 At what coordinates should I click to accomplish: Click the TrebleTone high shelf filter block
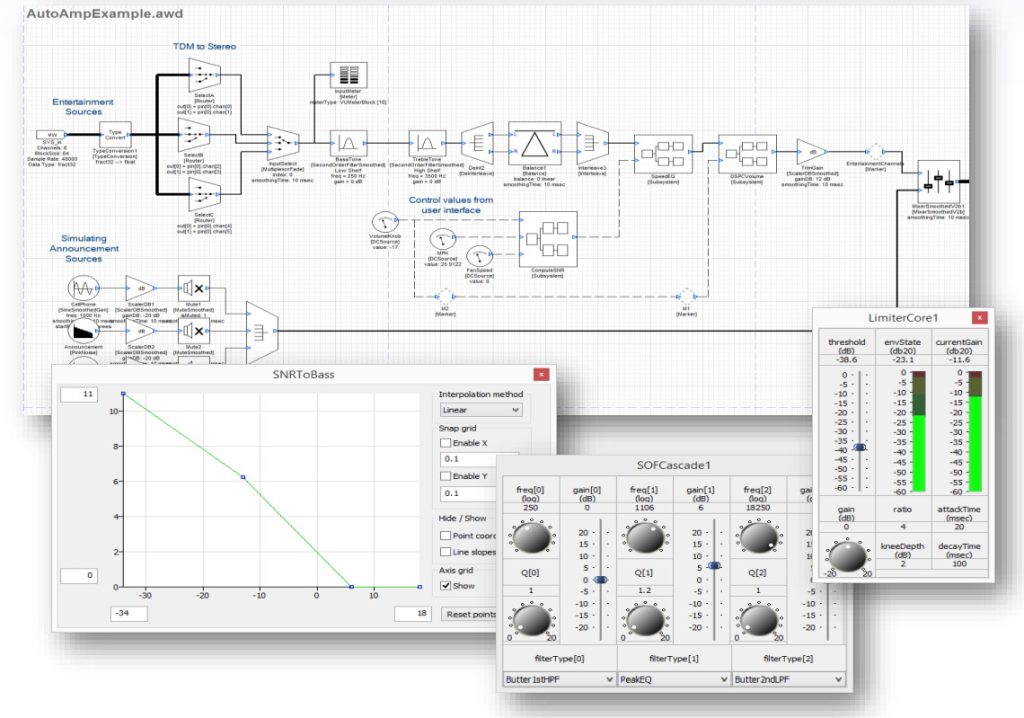(427, 144)
